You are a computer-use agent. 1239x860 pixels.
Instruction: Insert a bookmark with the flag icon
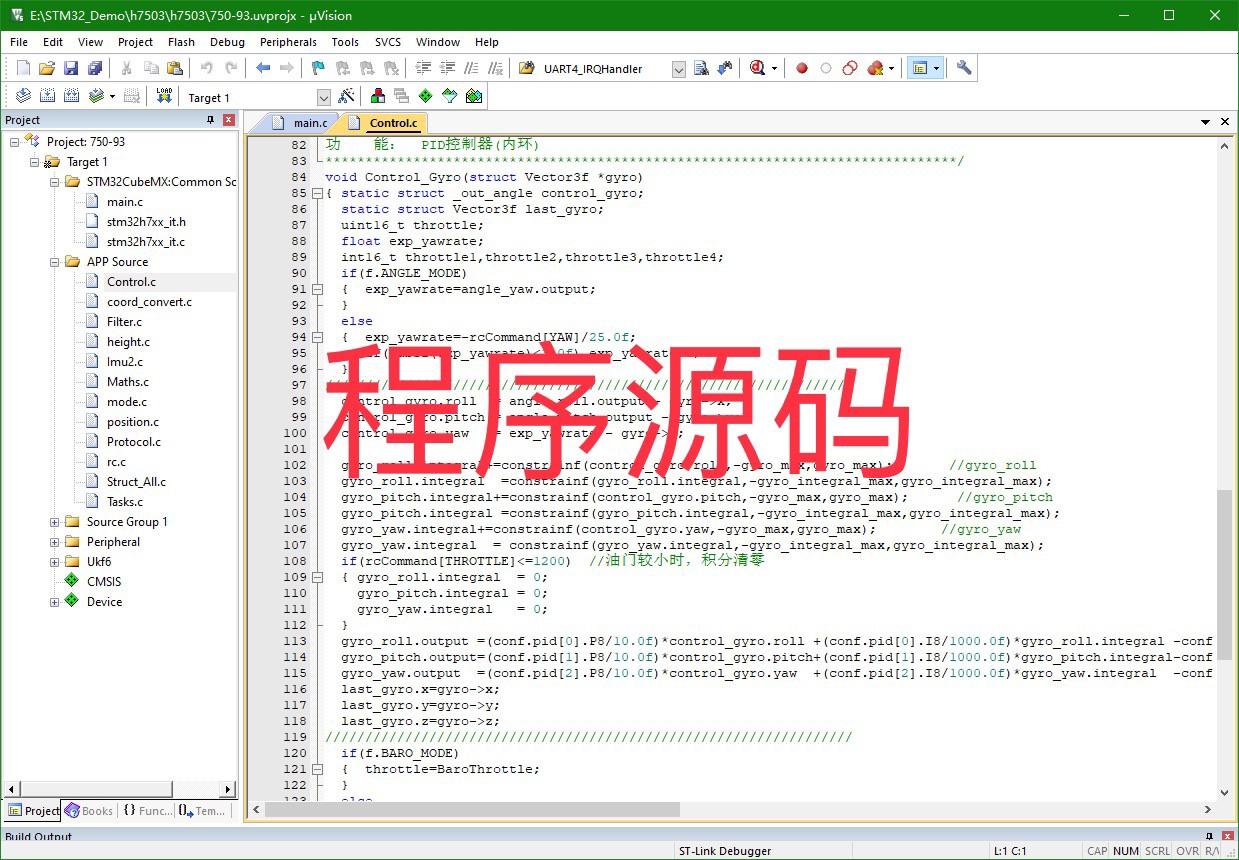coord(318,68)
